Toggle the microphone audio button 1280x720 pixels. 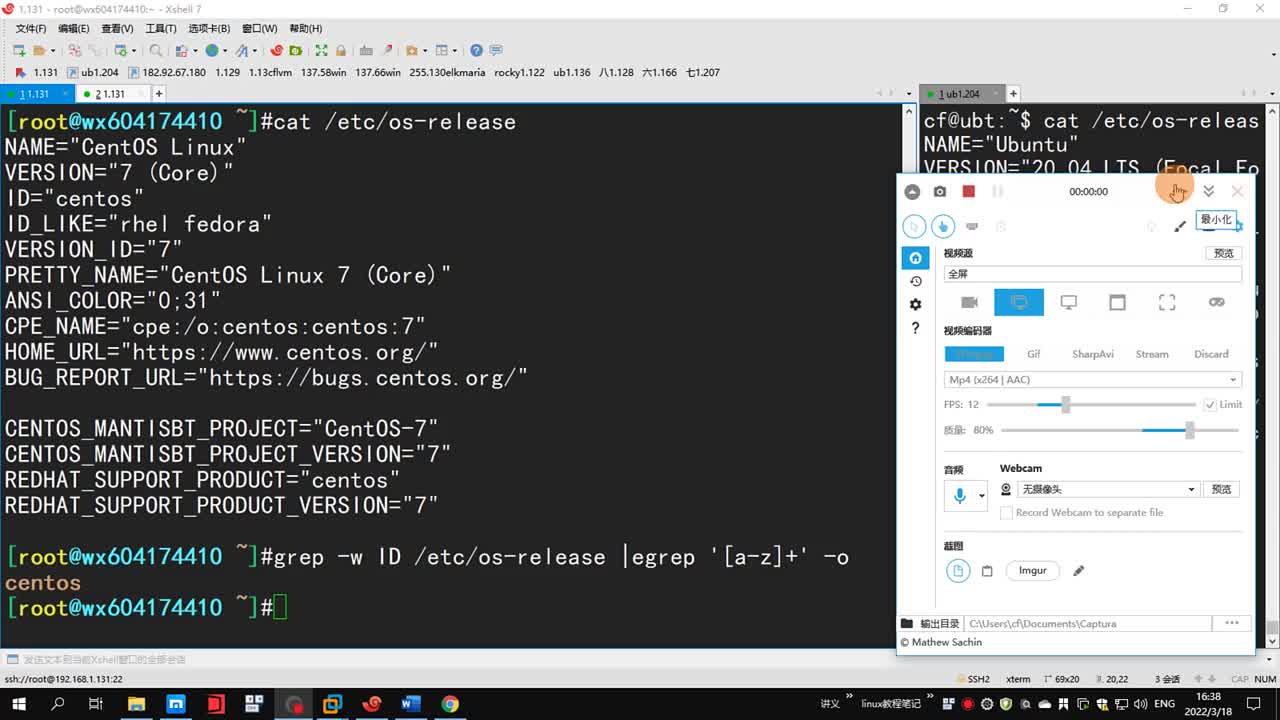960,496
